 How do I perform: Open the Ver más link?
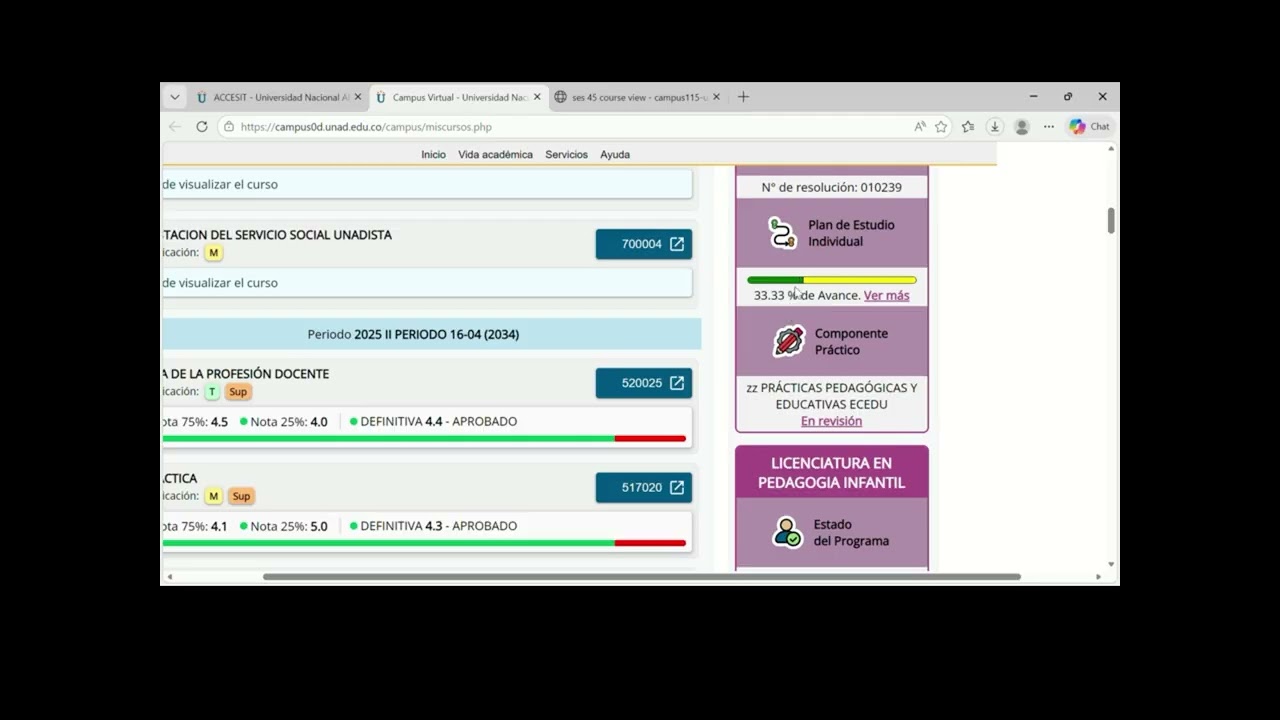pos(887,295)
